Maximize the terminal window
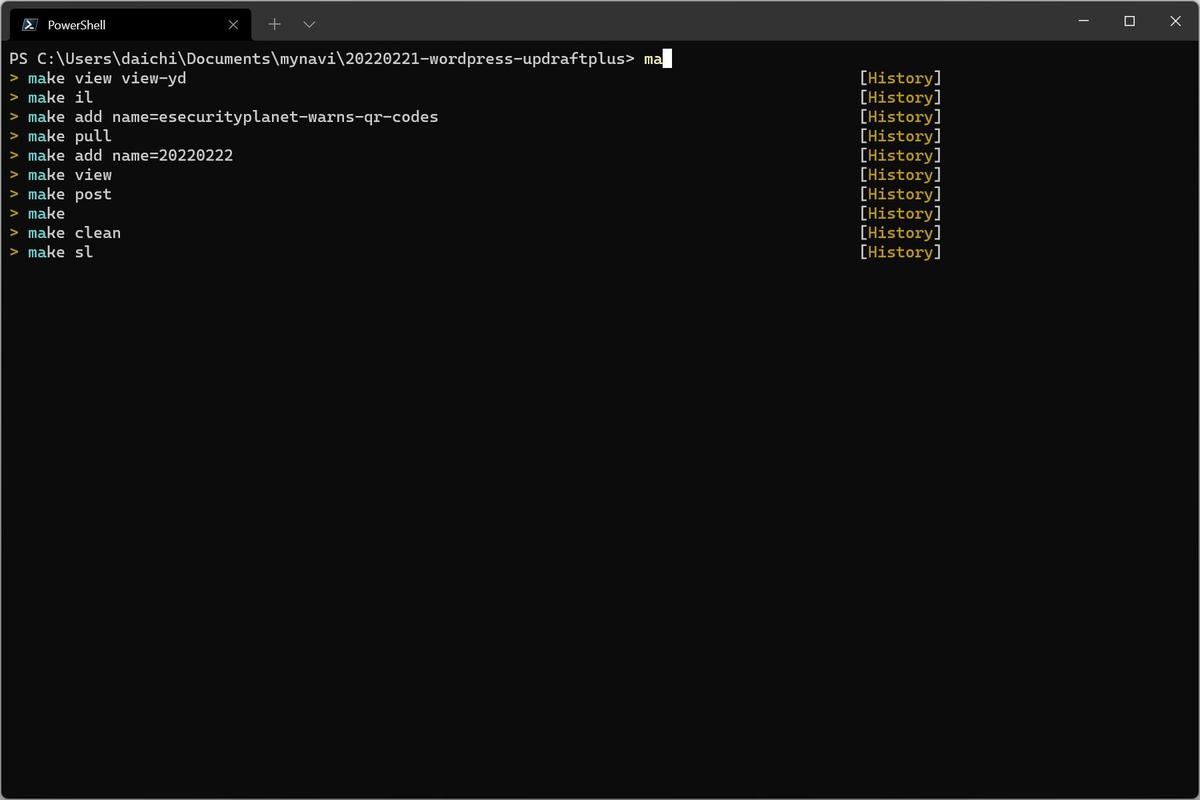The image size is (1200, 800). click(1129, 21)
